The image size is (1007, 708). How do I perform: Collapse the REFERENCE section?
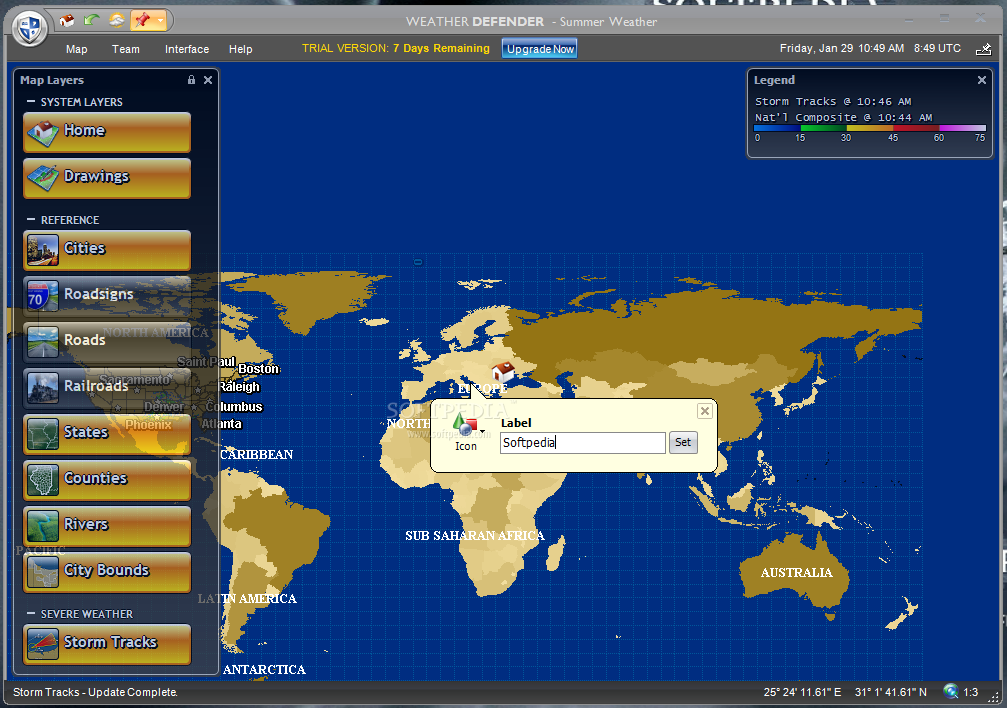(x=31, y=220)
